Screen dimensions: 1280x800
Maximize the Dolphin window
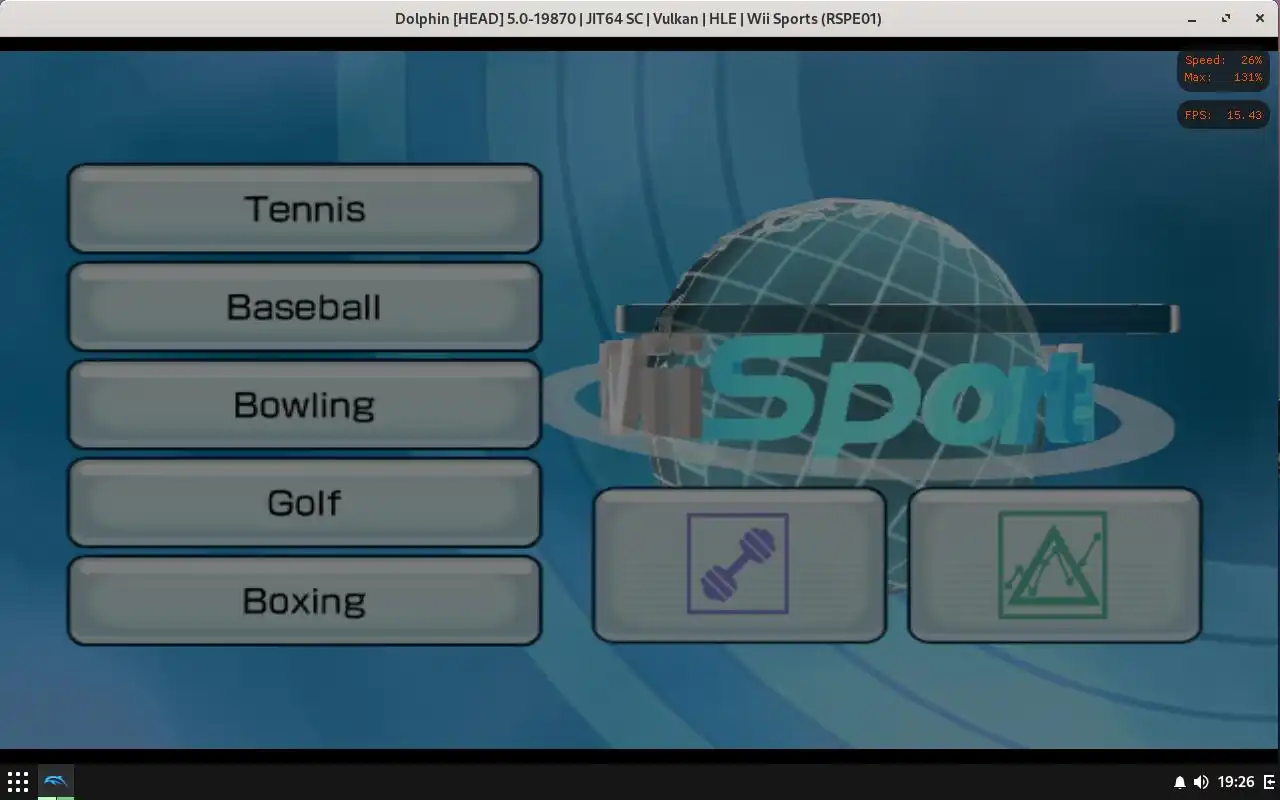coord(1226,19)
